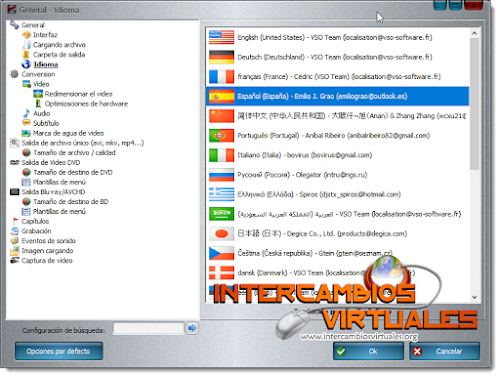Click the language list scroll-up arrow
This screenshot has height=377, width=500.
click(475, 33)
